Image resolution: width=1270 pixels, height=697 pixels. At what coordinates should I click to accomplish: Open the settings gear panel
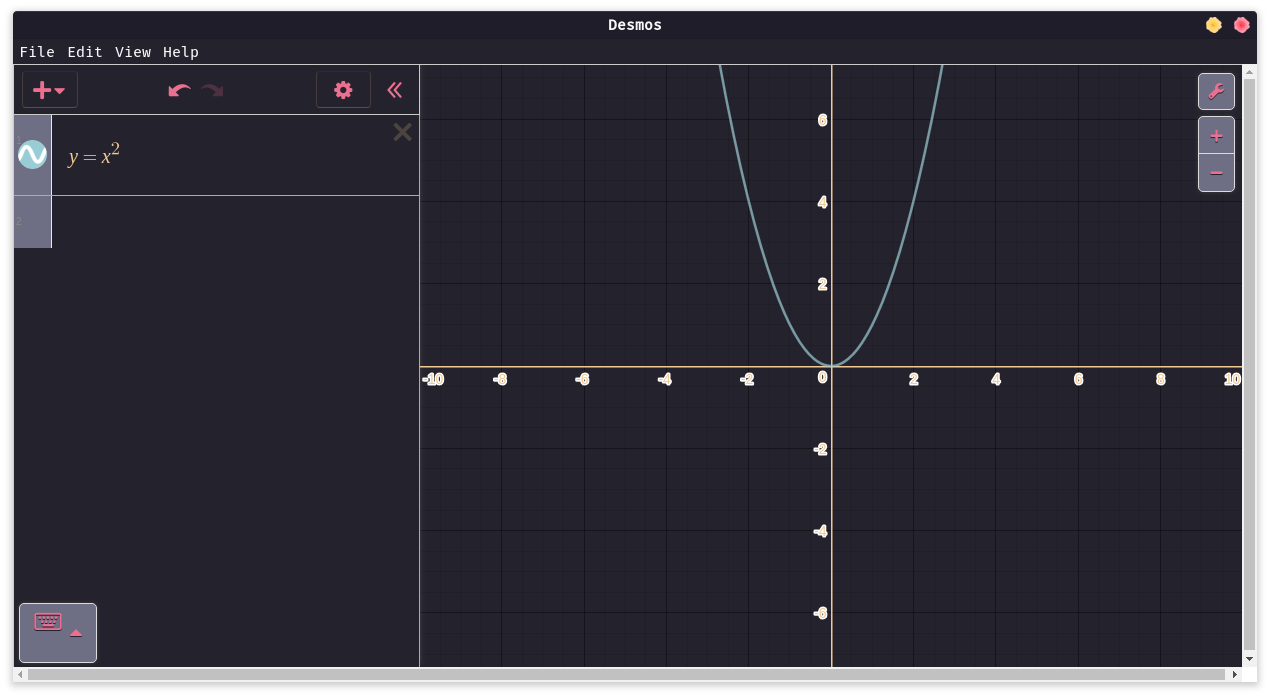click(x=343, y=89)
